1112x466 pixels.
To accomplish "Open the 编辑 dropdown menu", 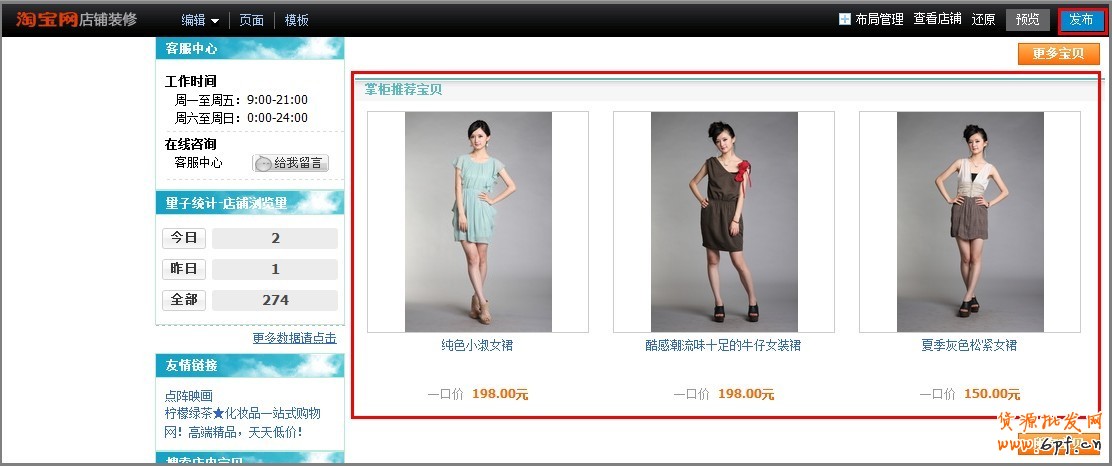I will coord(200,20).
